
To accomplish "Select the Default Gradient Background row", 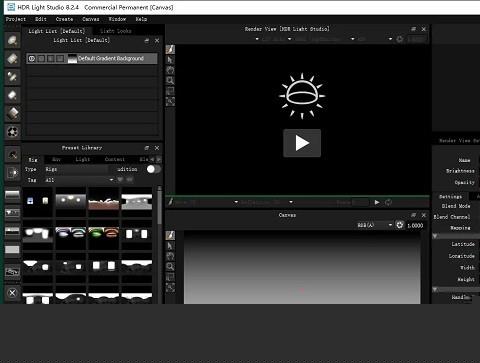I will (x=92, y=59).
